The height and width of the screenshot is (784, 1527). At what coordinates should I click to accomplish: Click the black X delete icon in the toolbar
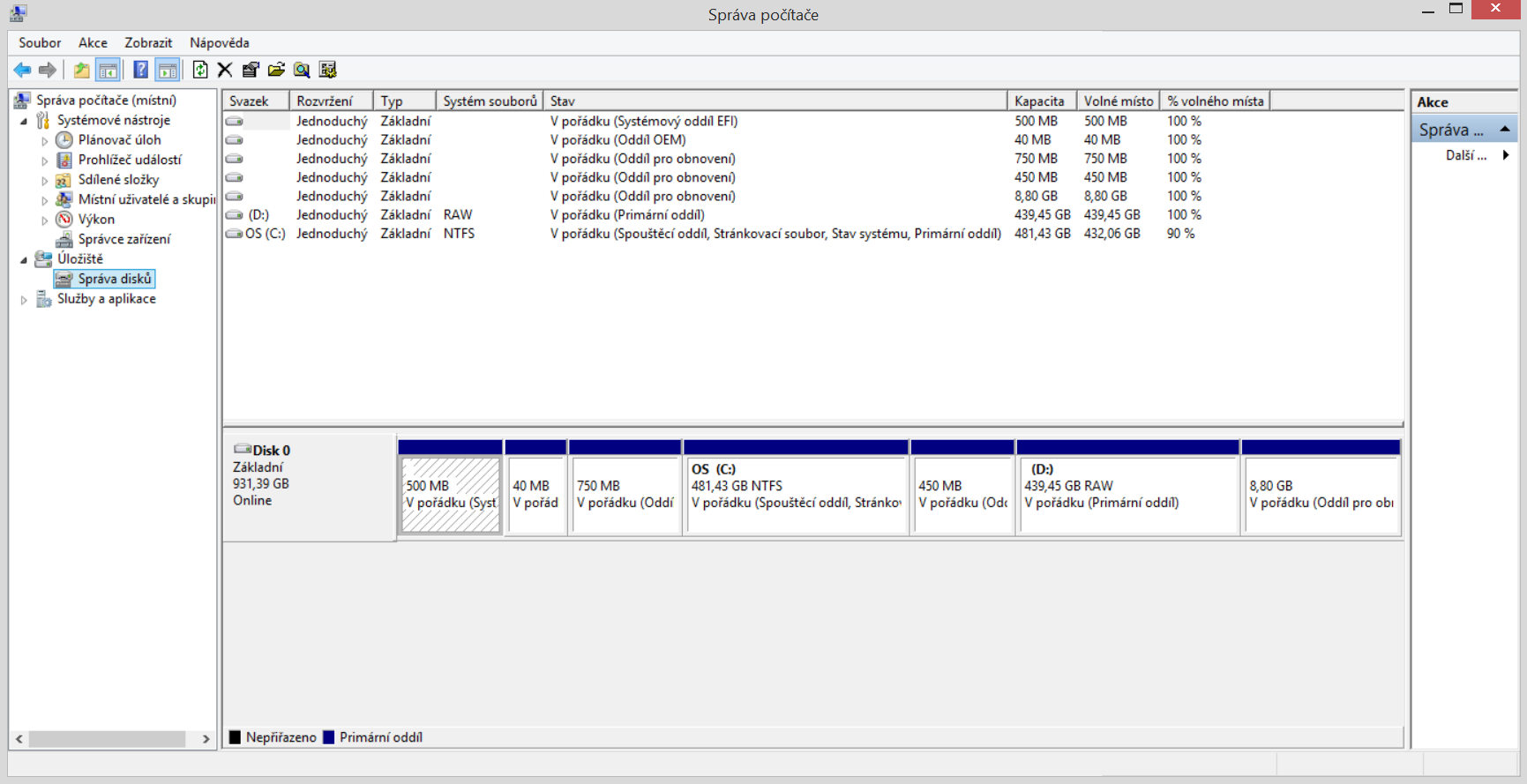coord(225,70)
